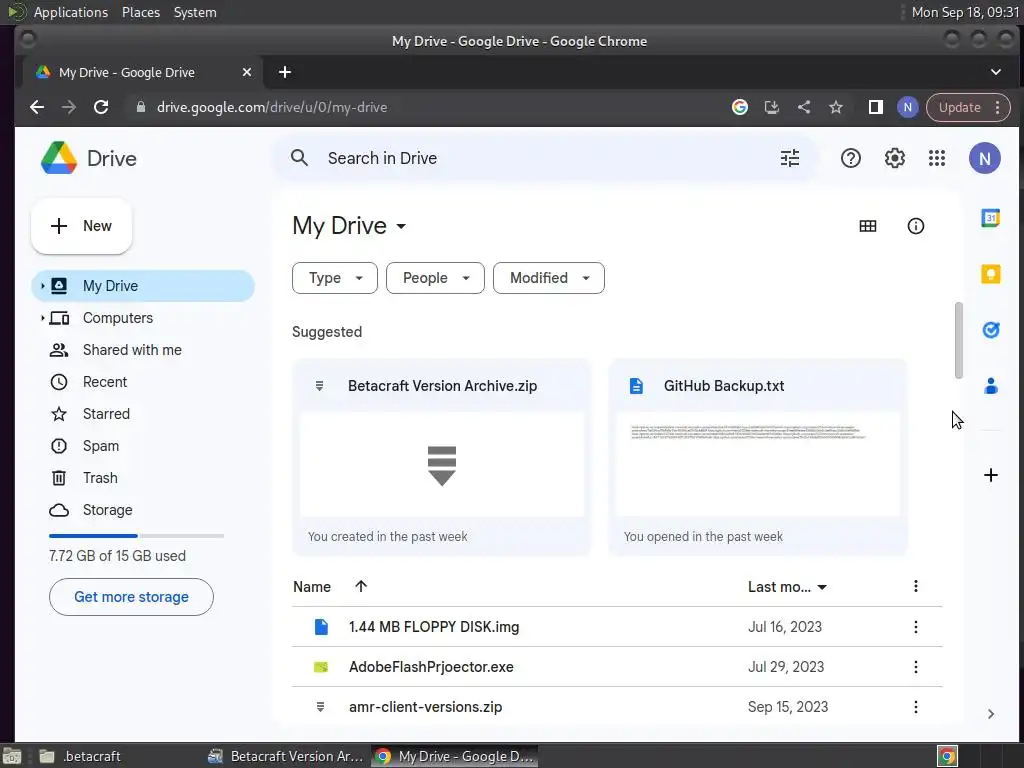The width and height of the screenshot is (1024, 768).
Task: Switch to grid layout view
Action: 867,226
